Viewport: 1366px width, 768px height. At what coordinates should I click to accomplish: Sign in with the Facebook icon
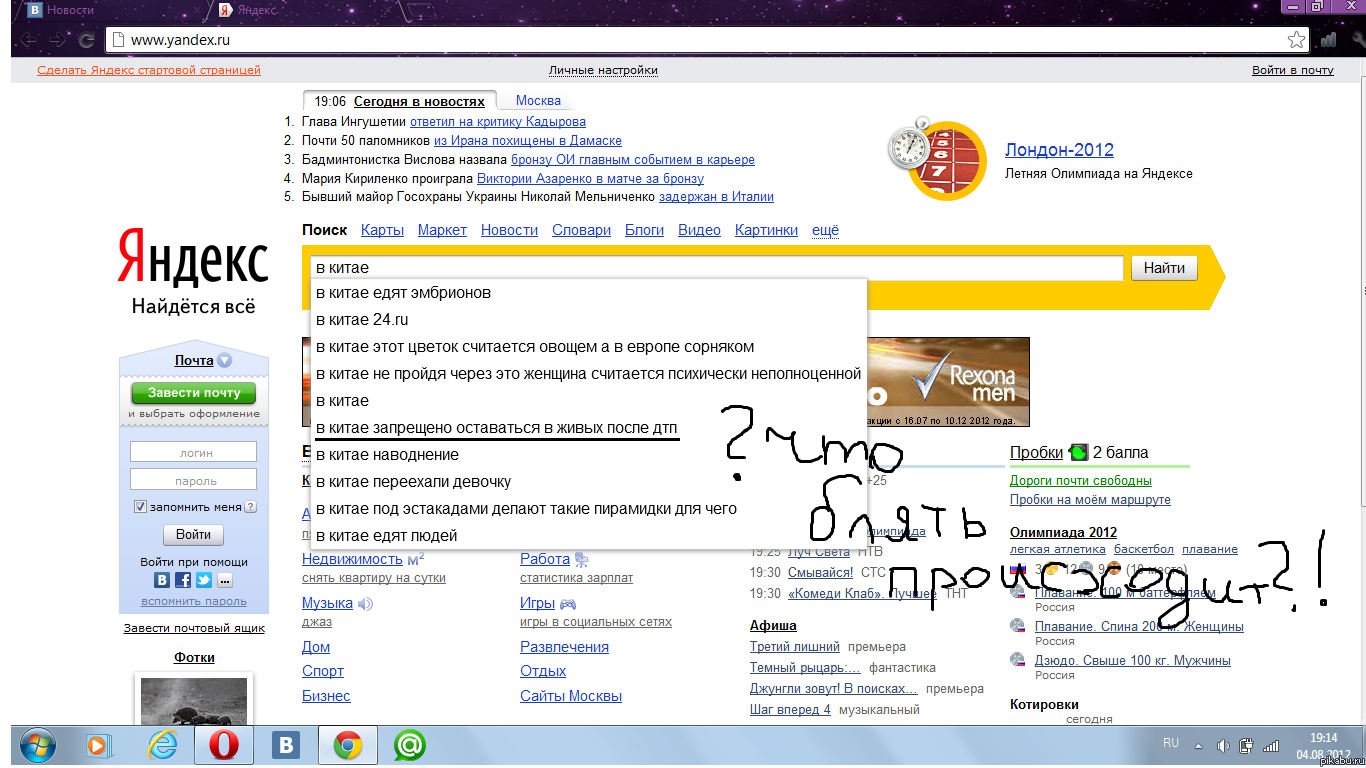click(183, 580)
